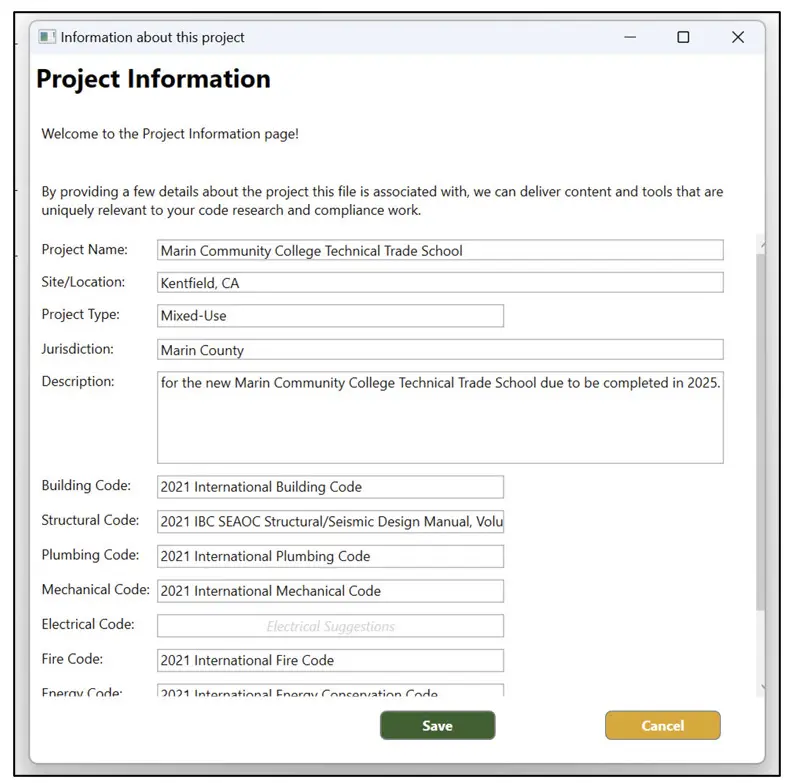Click the empty Electrical Code suggestions field
The image size is (787, 783).
pos(330,626)
